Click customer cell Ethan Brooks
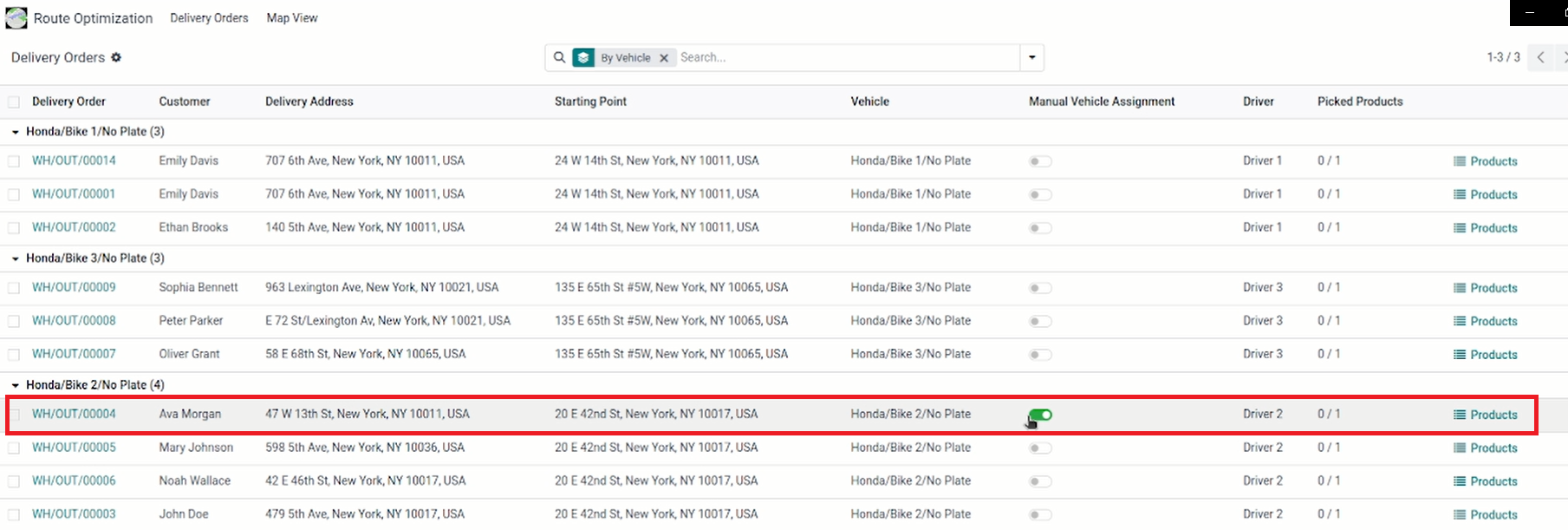Image resolution: width=1568 pixels, height=530 pixels. click(193, 227)
